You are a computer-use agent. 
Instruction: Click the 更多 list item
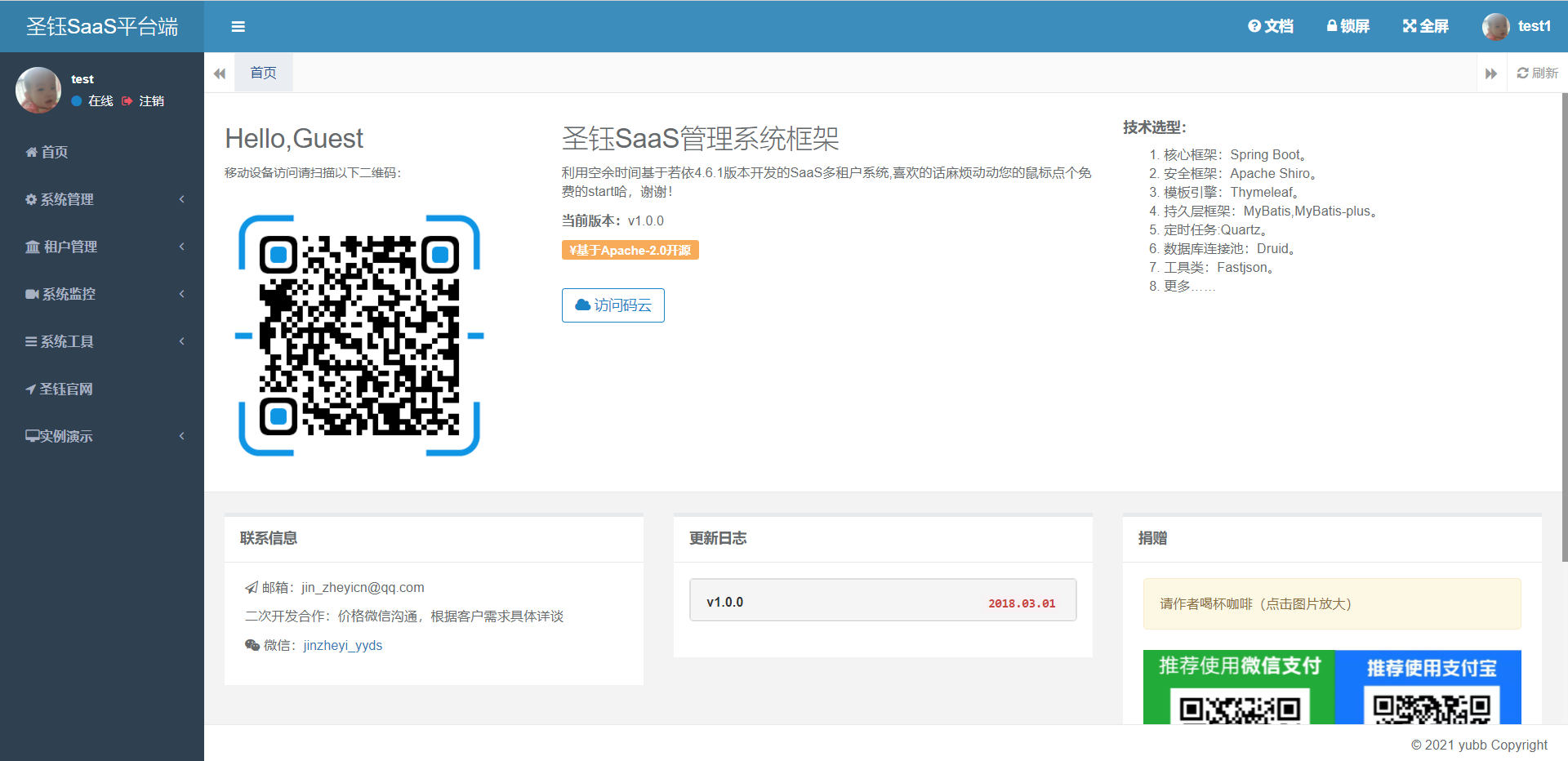[1190, 286]
